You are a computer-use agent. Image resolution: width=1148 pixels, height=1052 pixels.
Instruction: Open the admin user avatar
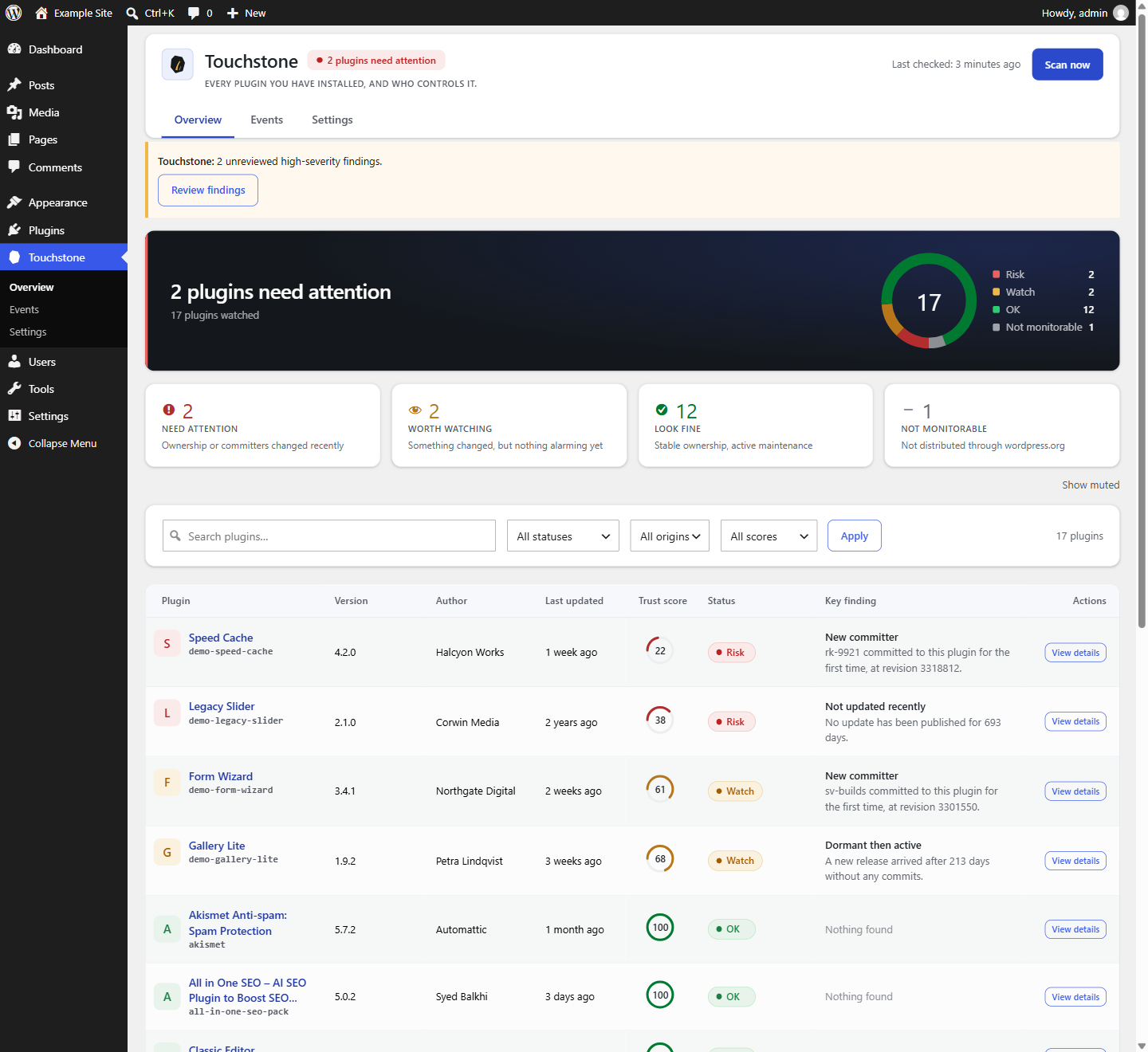[1121, 13]
